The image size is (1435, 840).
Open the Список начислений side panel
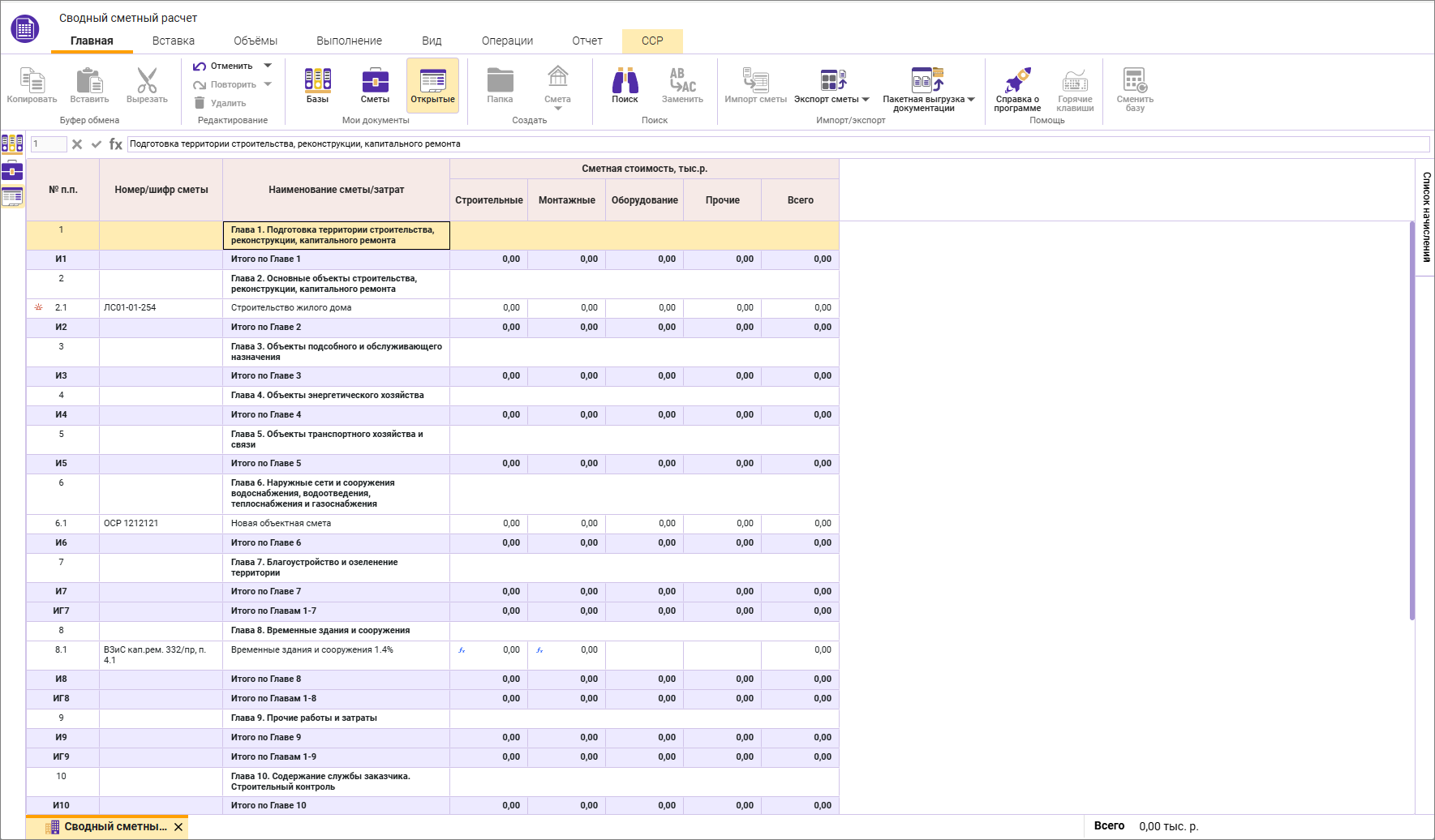click(1425, 216)
